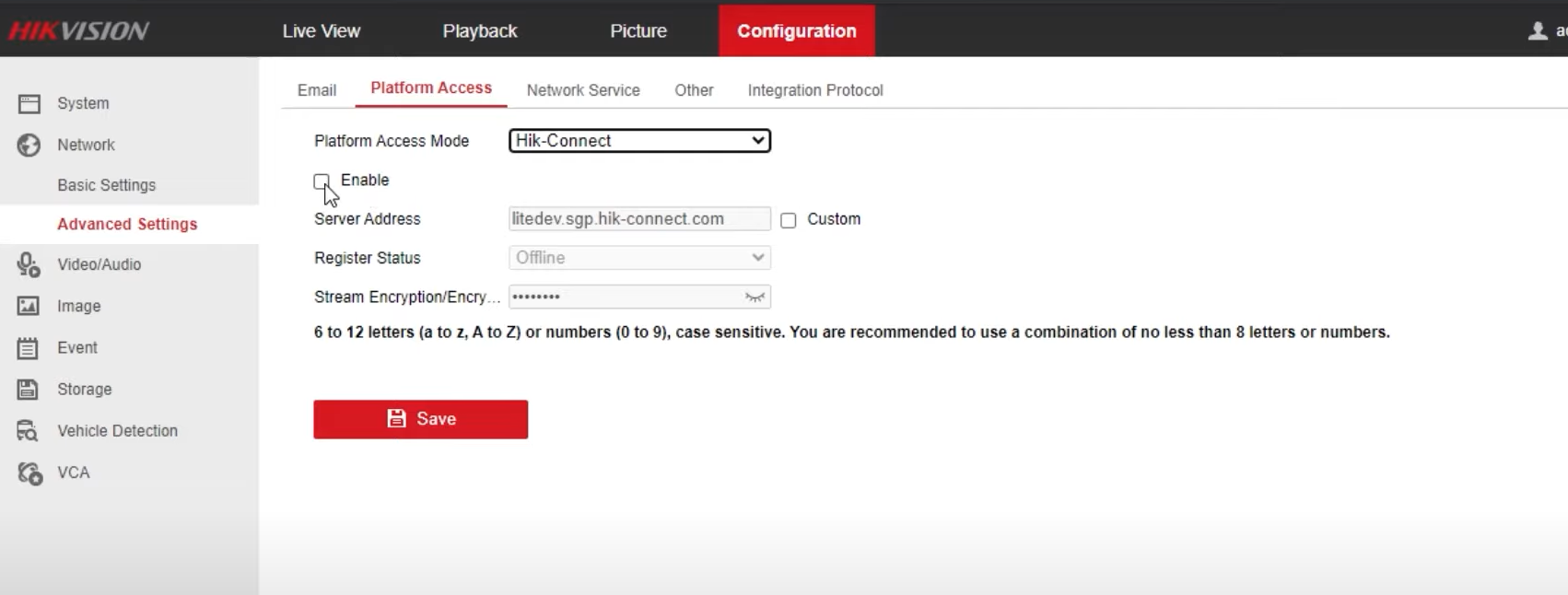
Task: Save the platform access settings
Action: pyautogui.click(x=421, y=419)
